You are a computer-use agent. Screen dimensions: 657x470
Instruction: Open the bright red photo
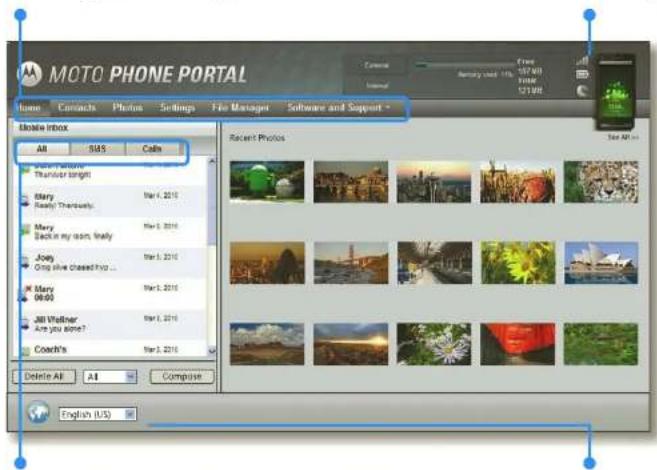(518, 344)
